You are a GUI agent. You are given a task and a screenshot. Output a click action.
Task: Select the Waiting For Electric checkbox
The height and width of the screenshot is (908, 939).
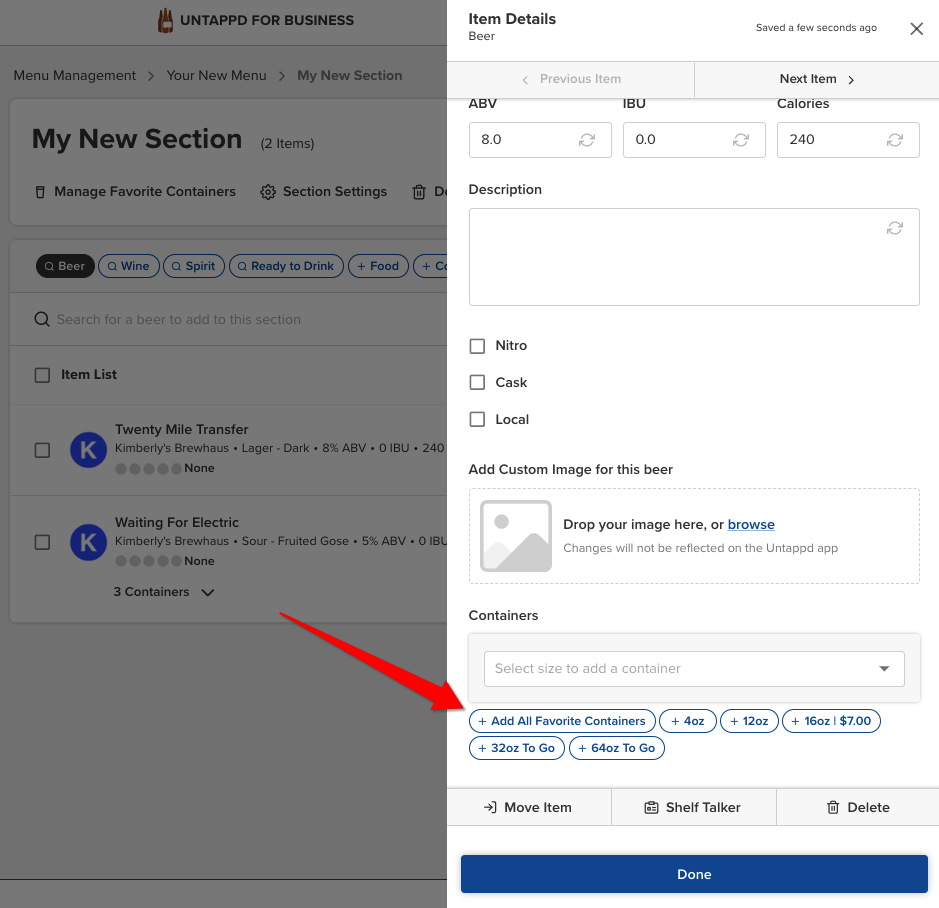(42, 542)
